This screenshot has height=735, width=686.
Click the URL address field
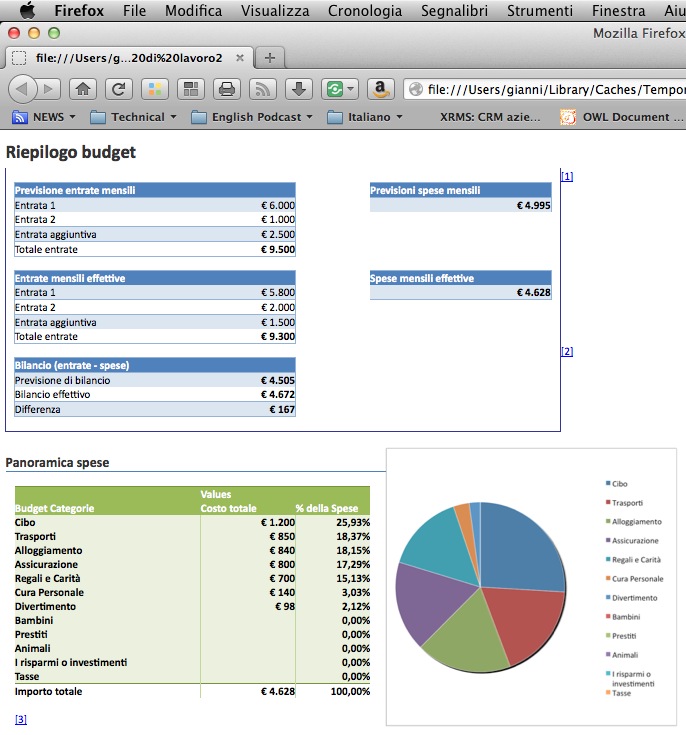(x=550, y=89)
